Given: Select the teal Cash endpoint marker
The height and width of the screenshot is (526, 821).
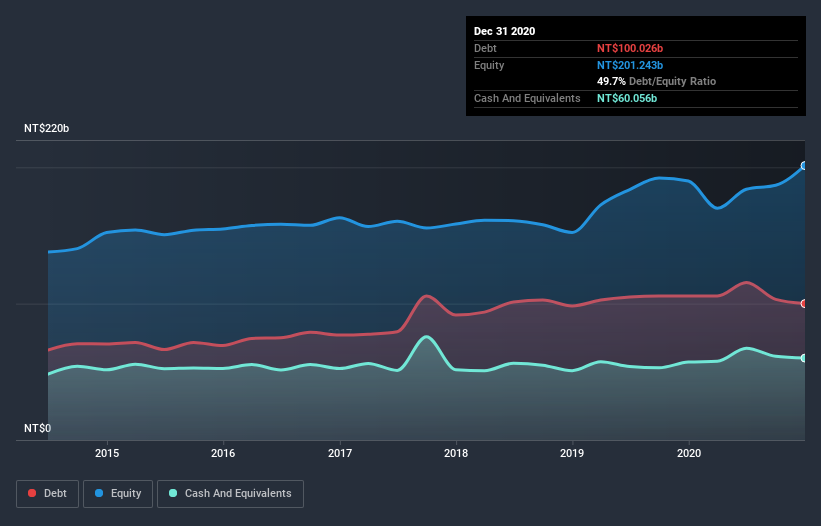Looking at the screenshot, I should [x=804, y=359].
